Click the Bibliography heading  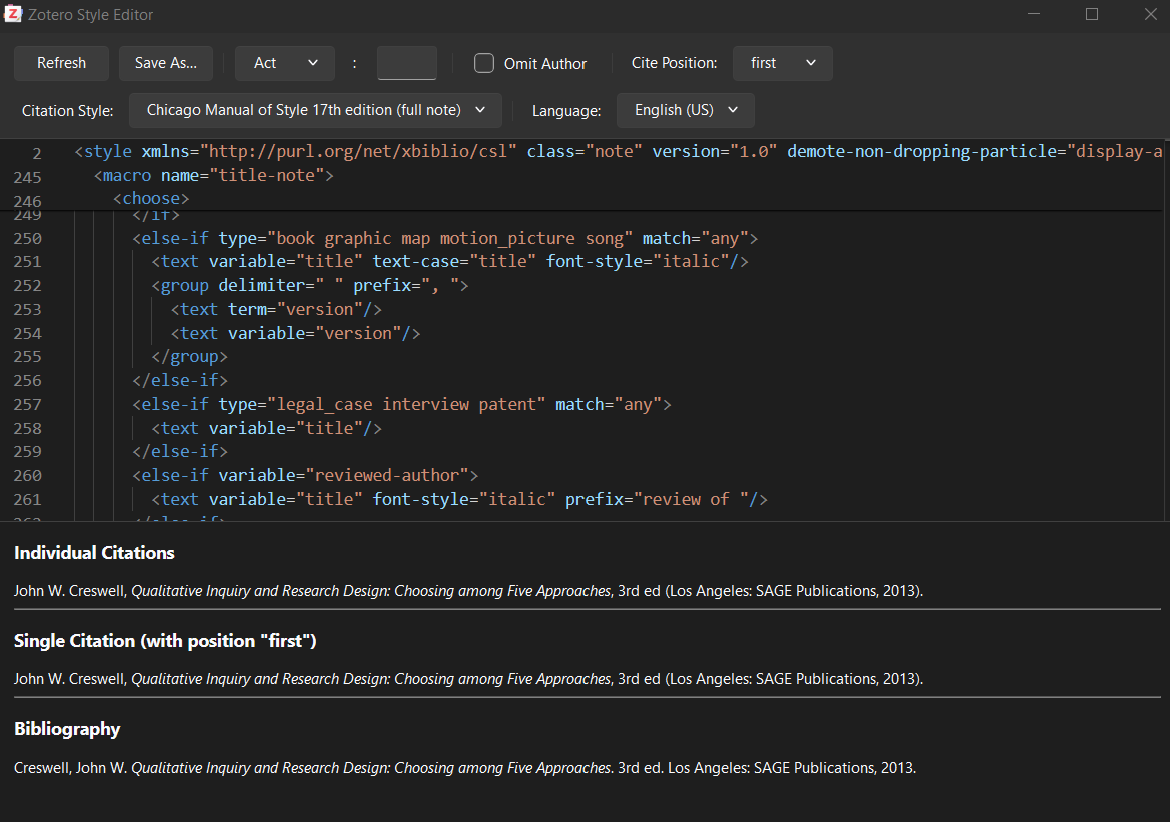67,729
